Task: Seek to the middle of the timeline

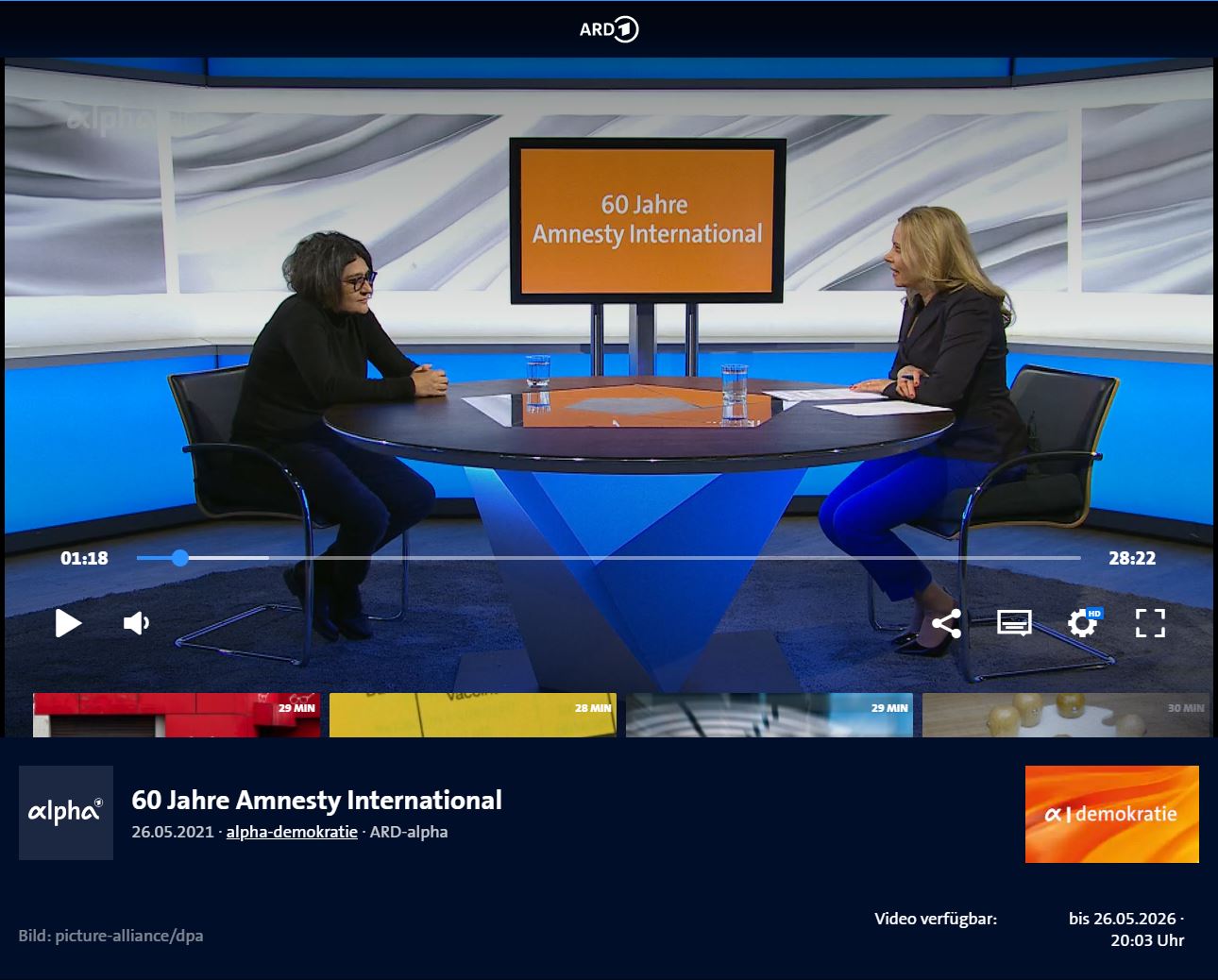Action: (609, 558)
